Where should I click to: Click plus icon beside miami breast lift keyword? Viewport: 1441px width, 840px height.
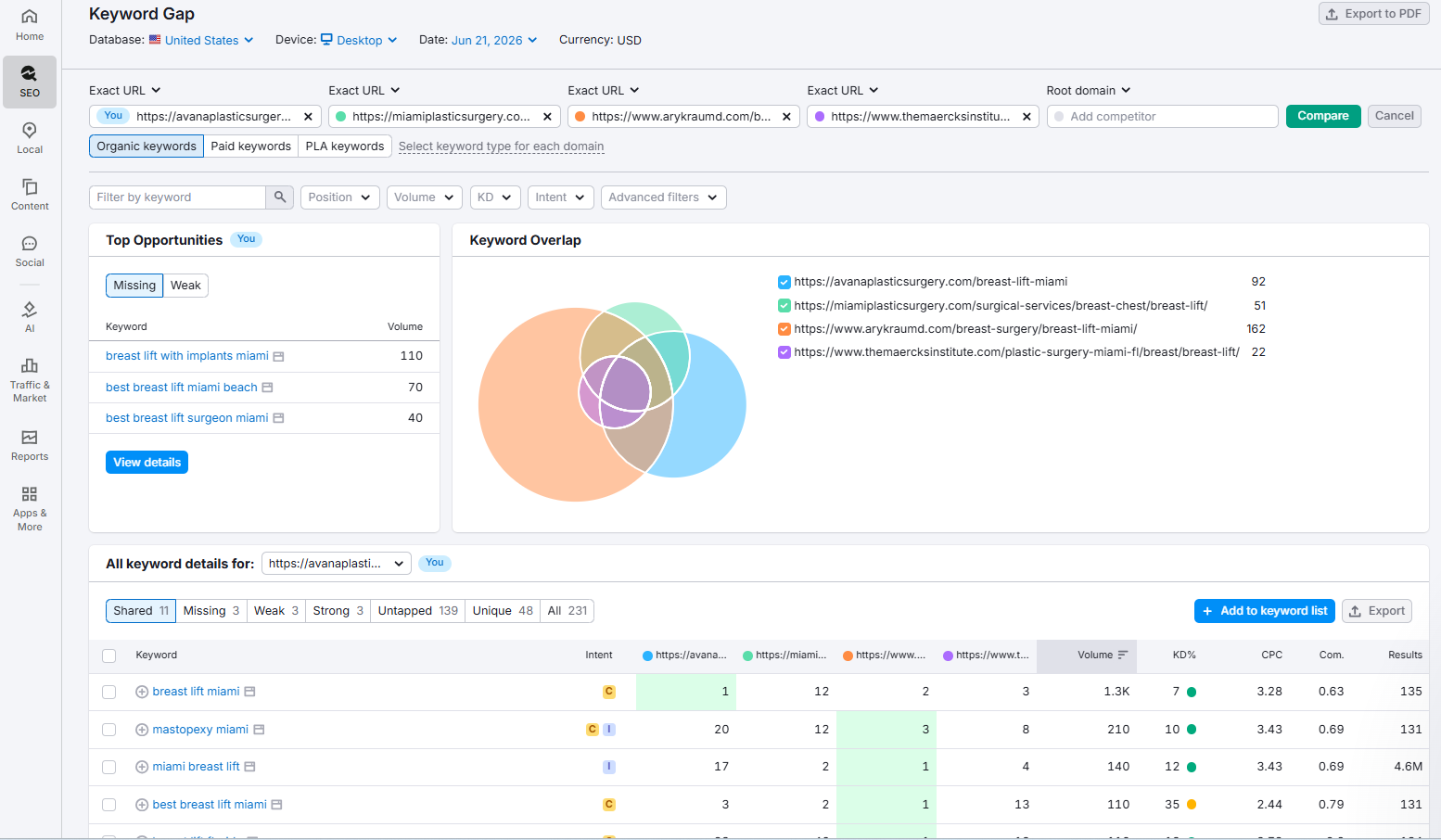click(x=142, y=767)
